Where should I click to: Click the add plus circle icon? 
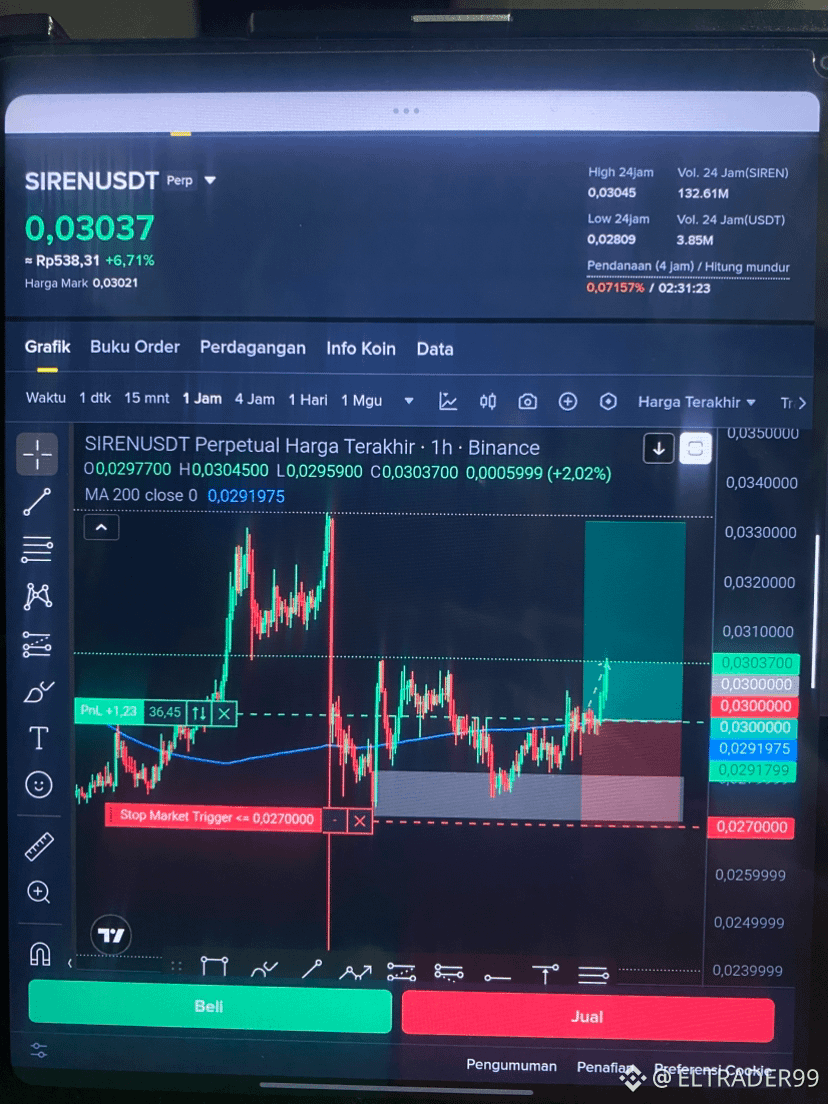click(567, 401)
